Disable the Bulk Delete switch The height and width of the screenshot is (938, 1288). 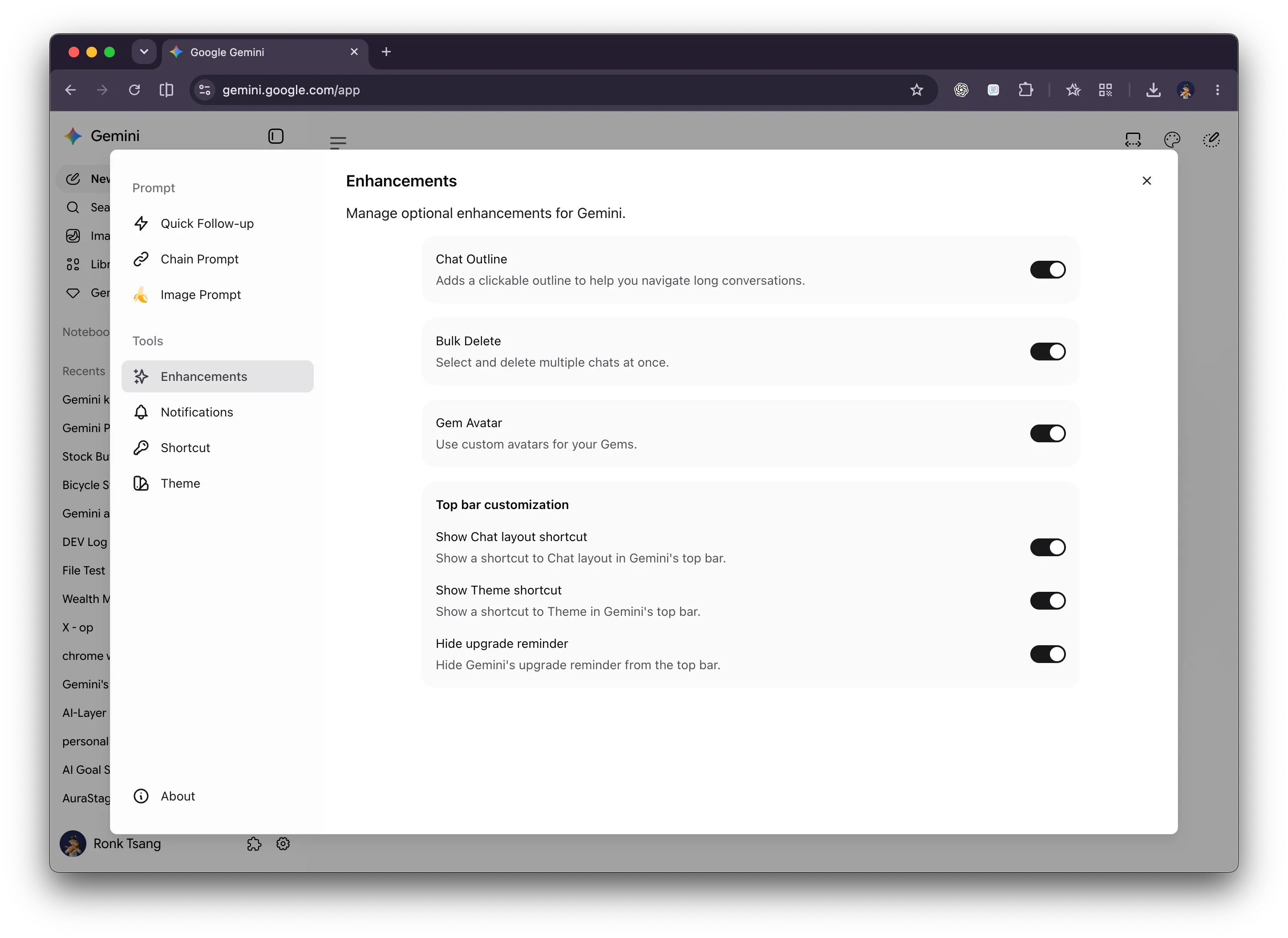pos(1048,352)
